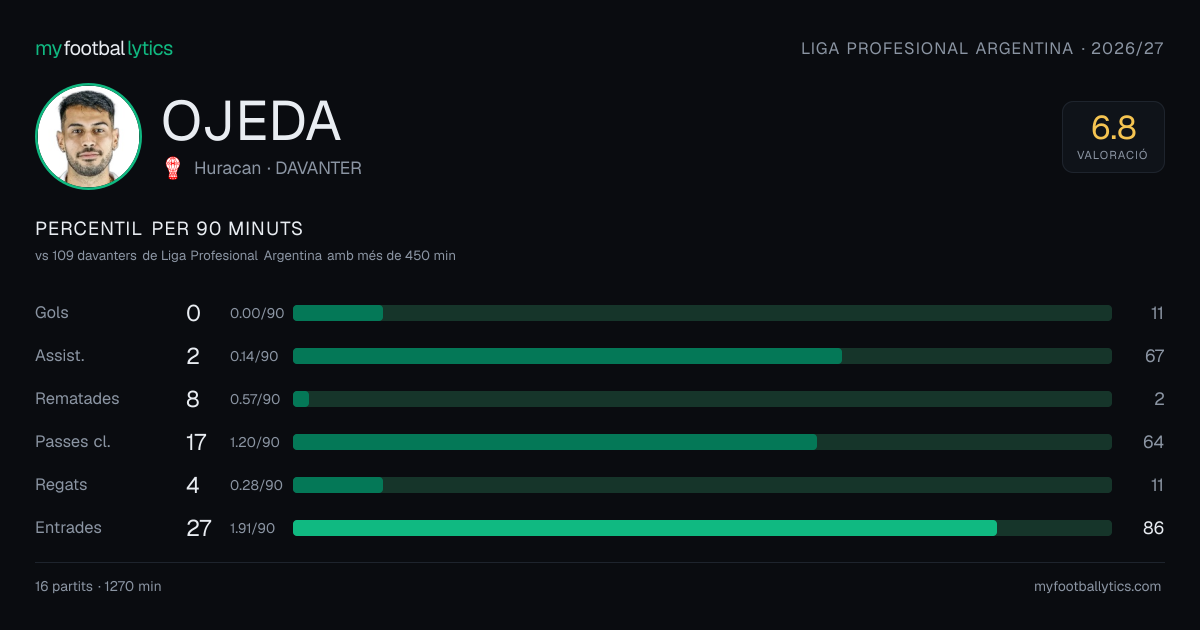Click the Liga Profesional Argentina 2026/27 label
The image size is (1200, 630).
pos(983,48)
